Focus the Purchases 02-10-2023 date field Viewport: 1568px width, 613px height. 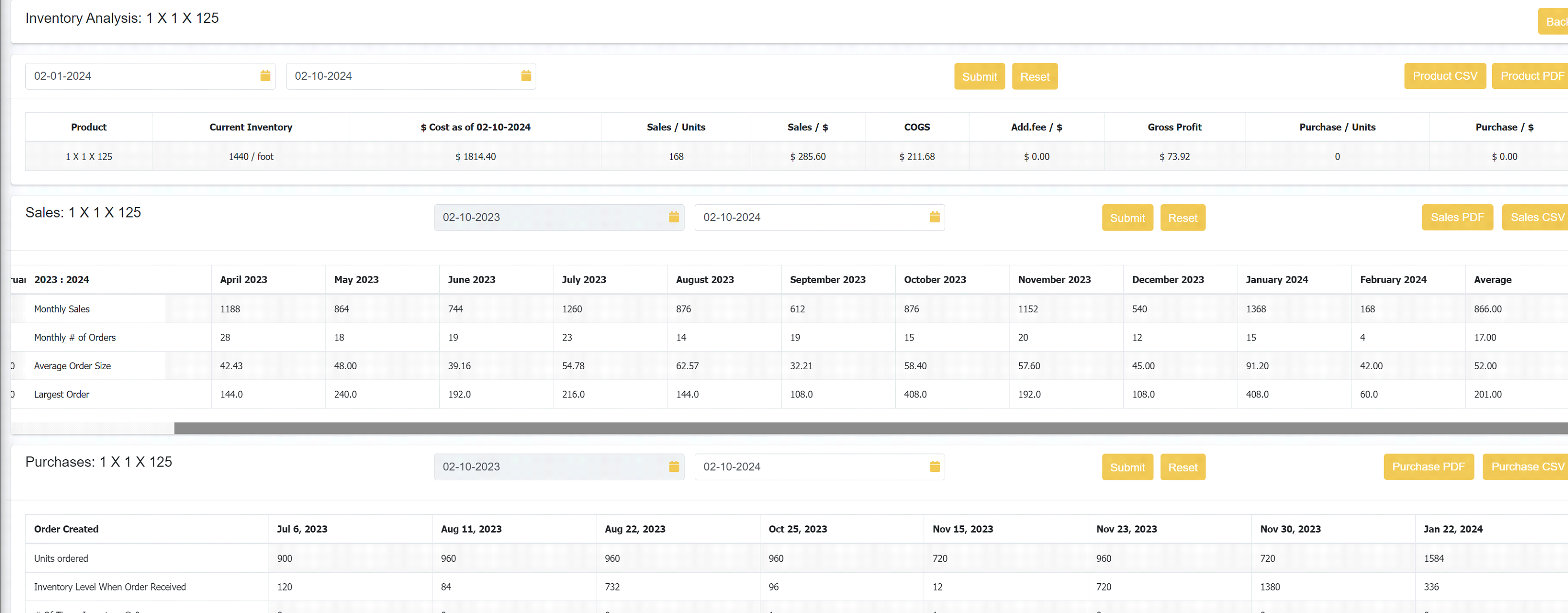pos(559,467)
